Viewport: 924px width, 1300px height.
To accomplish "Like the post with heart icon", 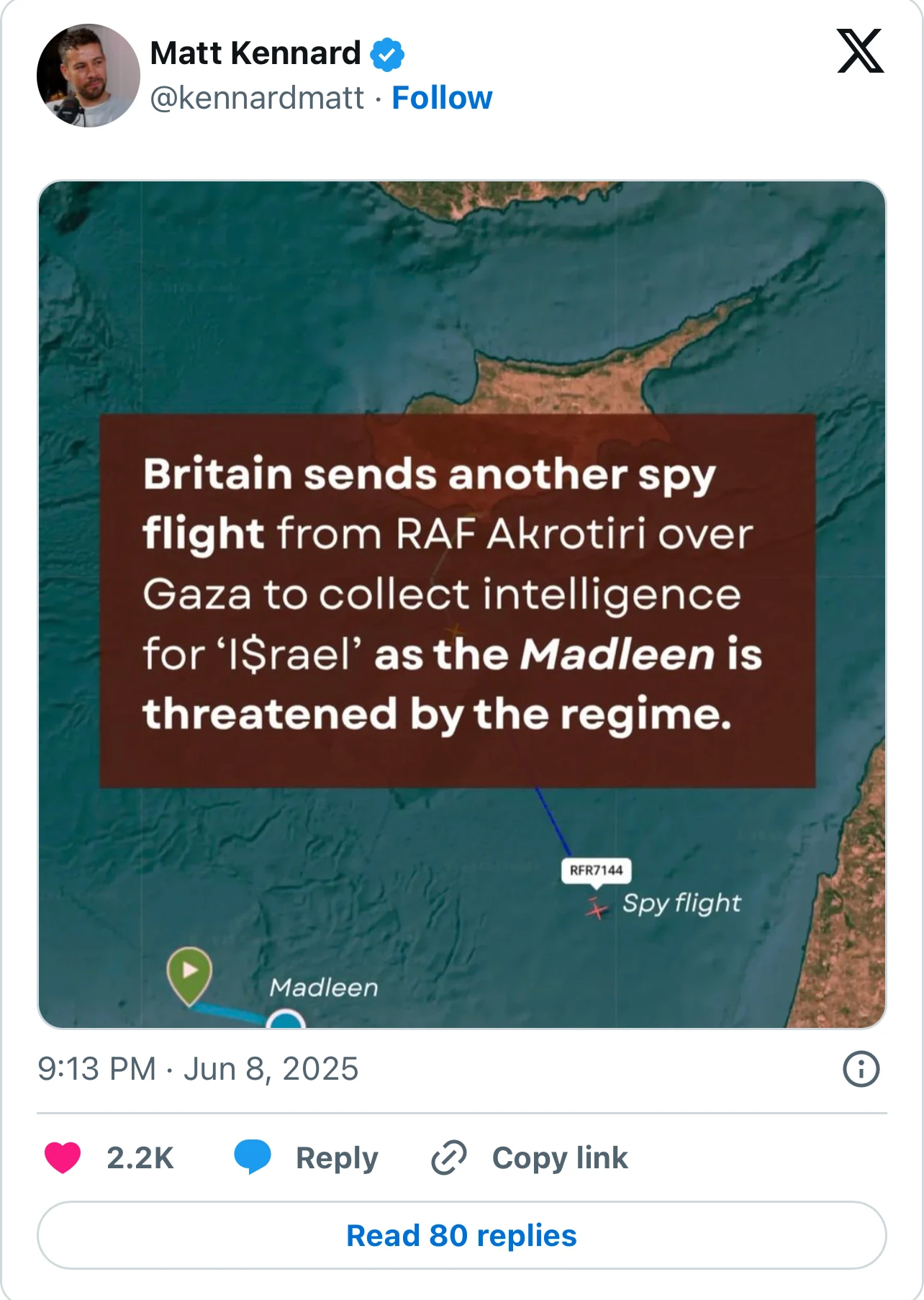I will point(63,1157).
